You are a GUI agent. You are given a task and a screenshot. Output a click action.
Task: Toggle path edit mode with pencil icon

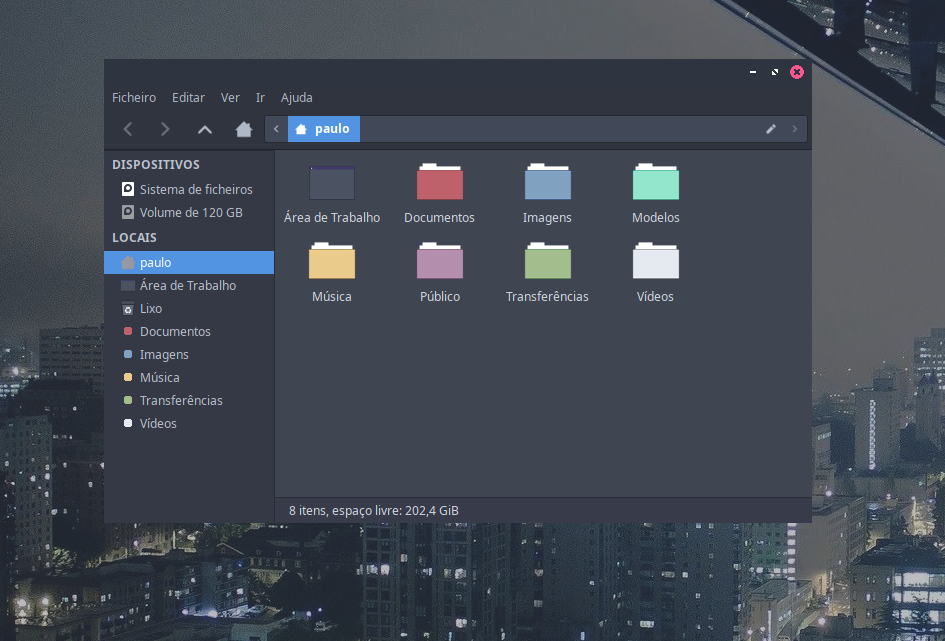771,129
